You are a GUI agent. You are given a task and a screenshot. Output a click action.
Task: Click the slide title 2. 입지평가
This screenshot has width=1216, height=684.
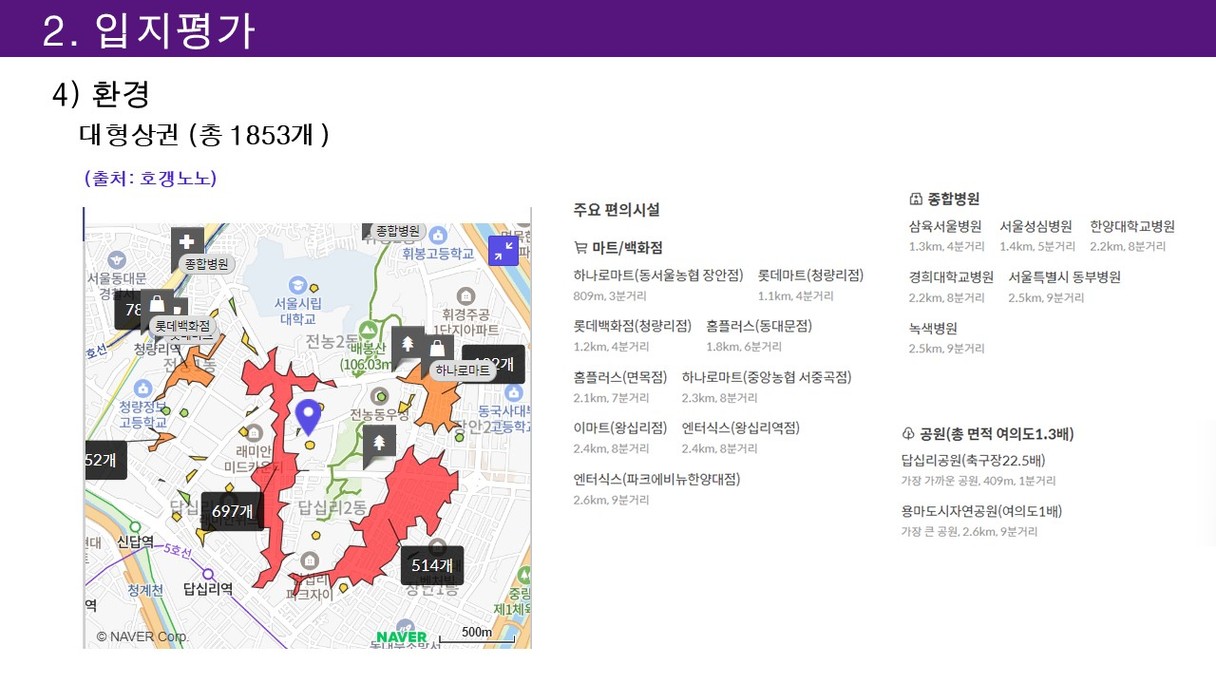click(x=149, y=31)
